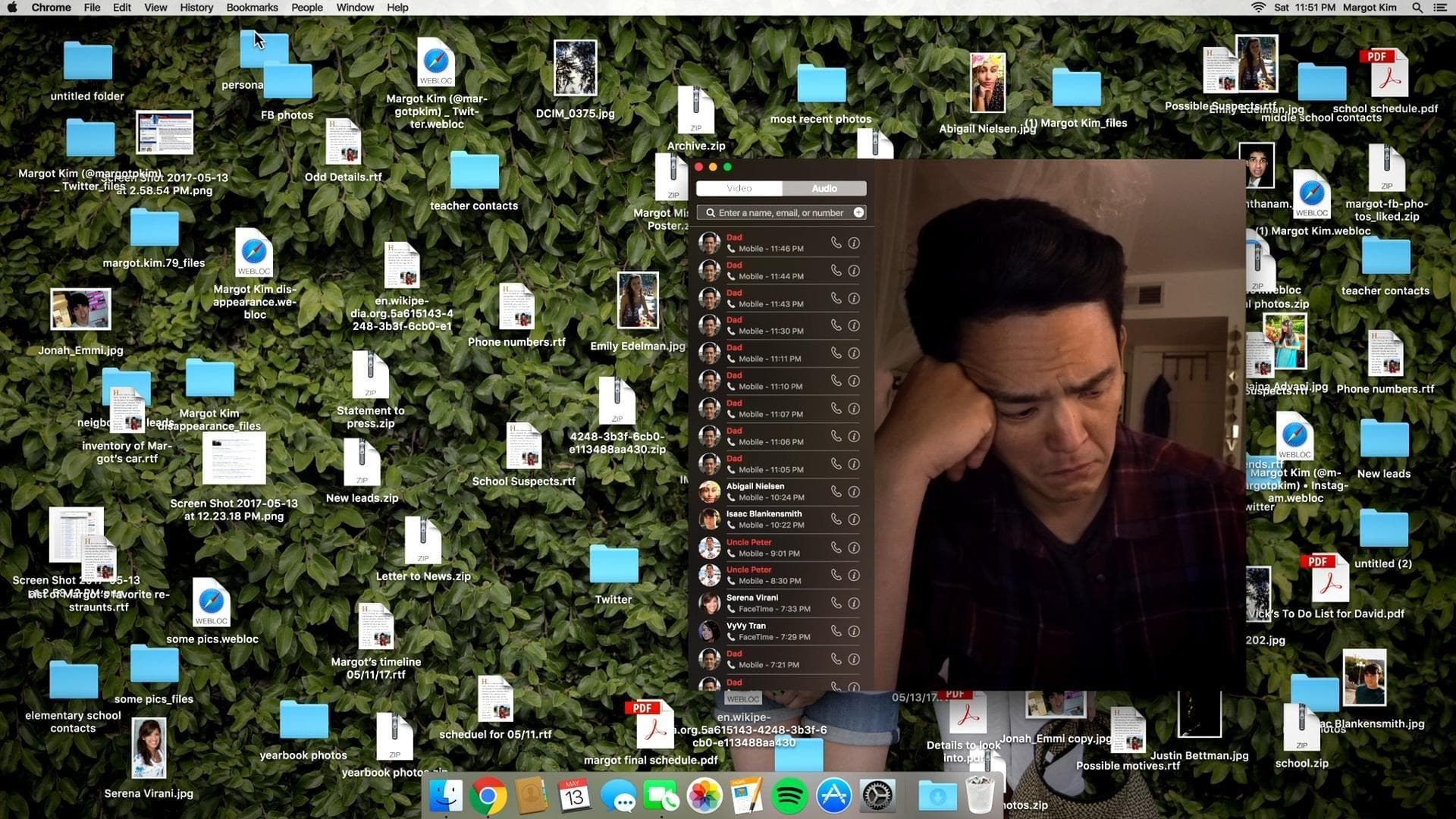Open the Bookmarks menu
The image size is (1456, 819).
click(253, 8)
